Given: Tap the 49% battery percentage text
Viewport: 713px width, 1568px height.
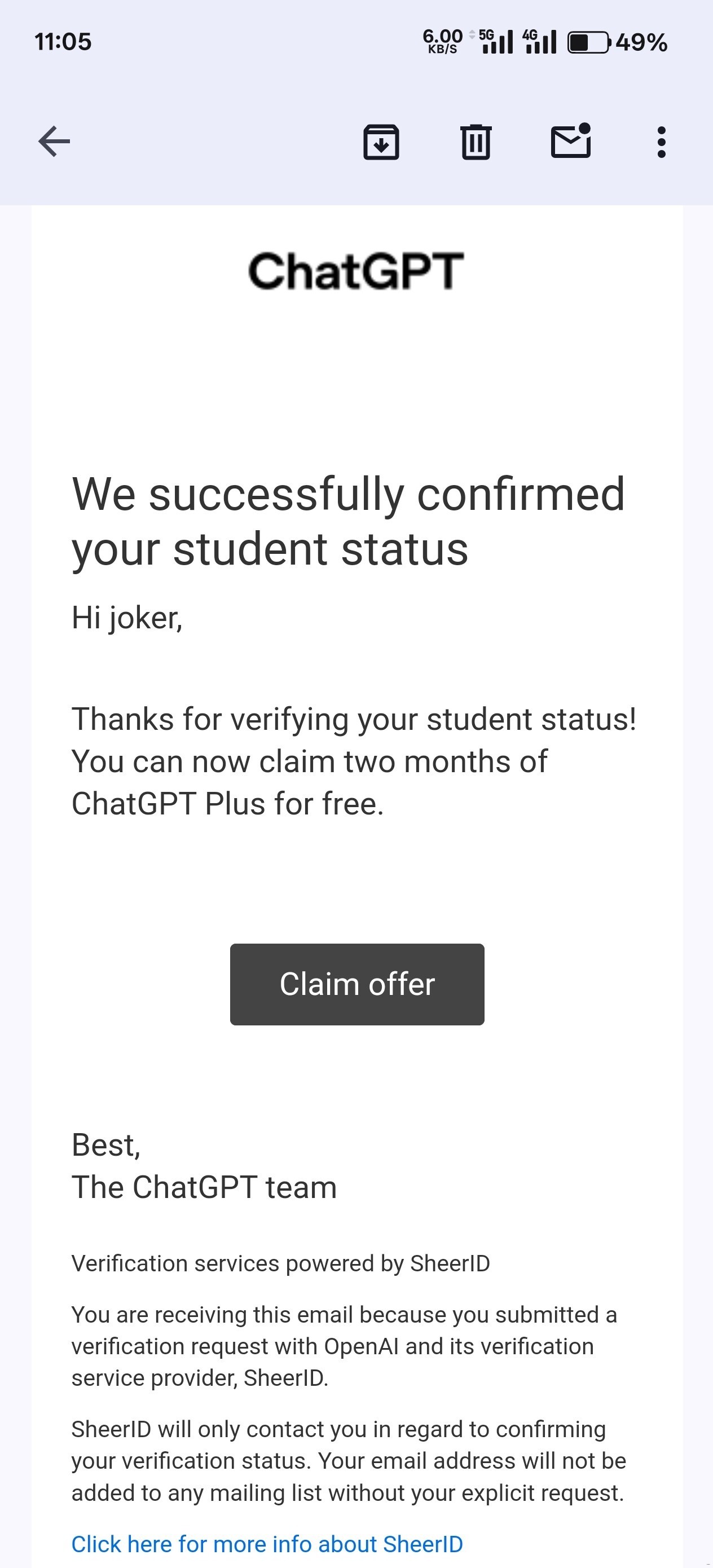Looking at the screenshot, I should tap(641, 43).
